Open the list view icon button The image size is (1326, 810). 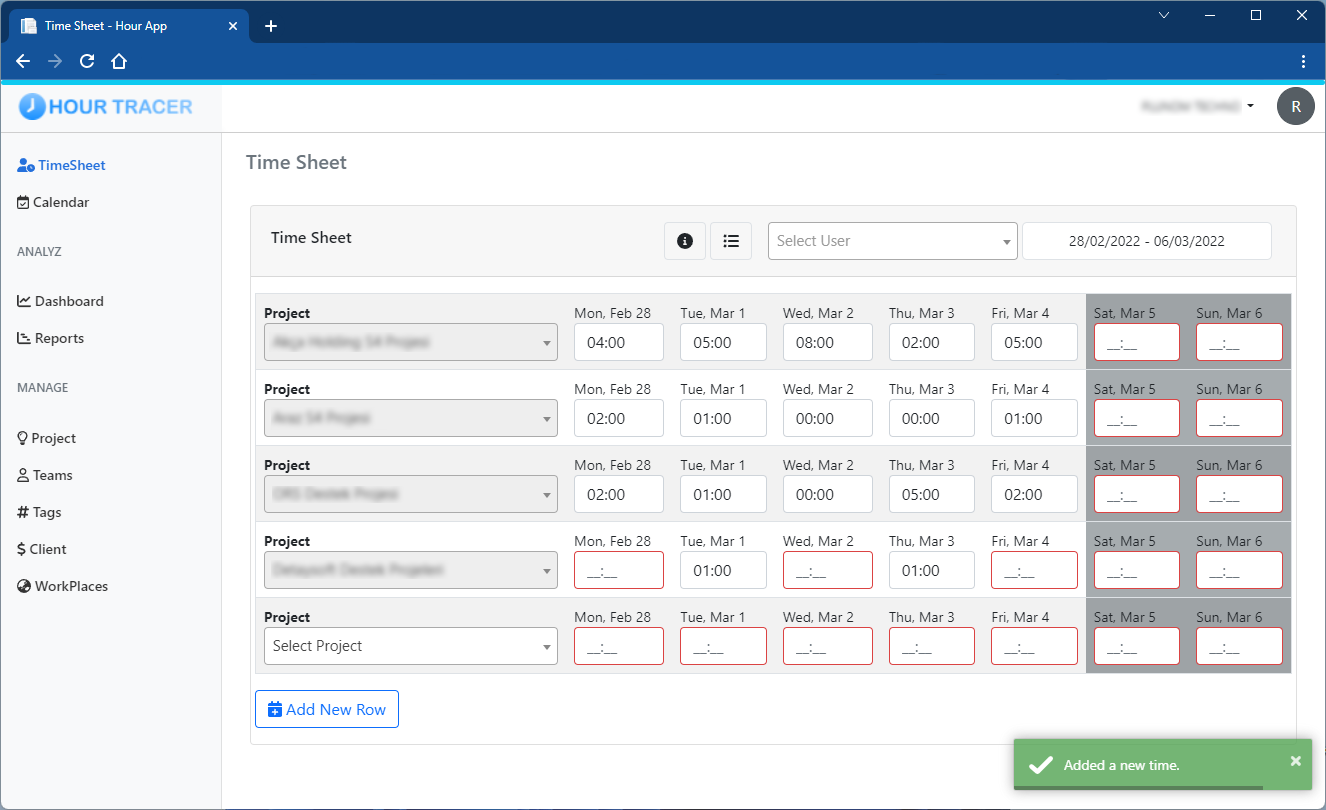click(x=731, y=241)
